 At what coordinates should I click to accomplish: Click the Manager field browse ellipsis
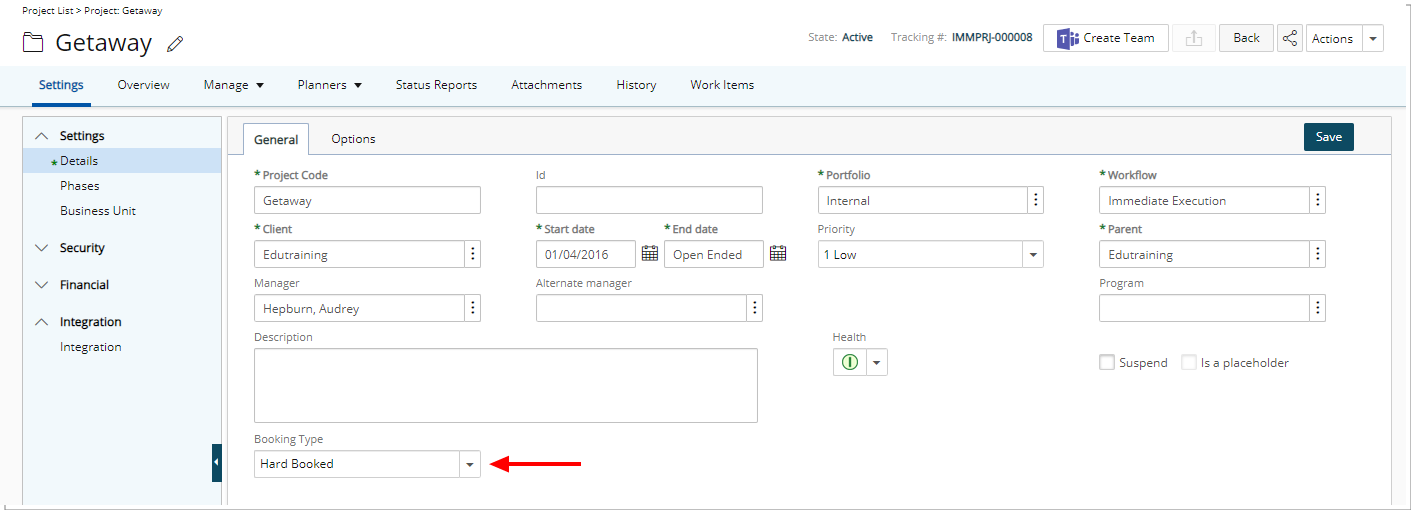(x=473, y=308)
